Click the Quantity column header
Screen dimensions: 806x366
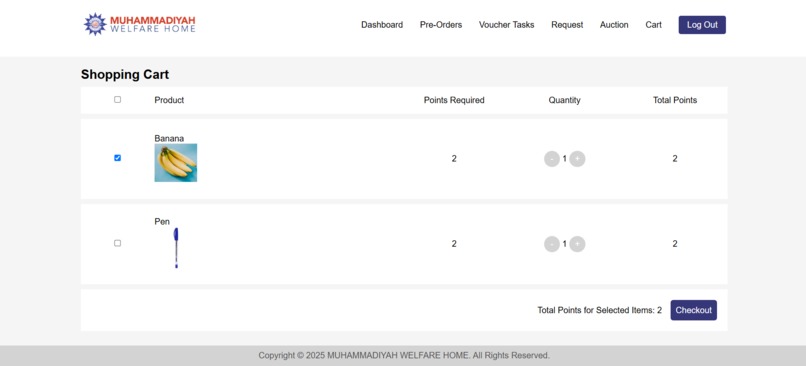(x=564, y=100)
